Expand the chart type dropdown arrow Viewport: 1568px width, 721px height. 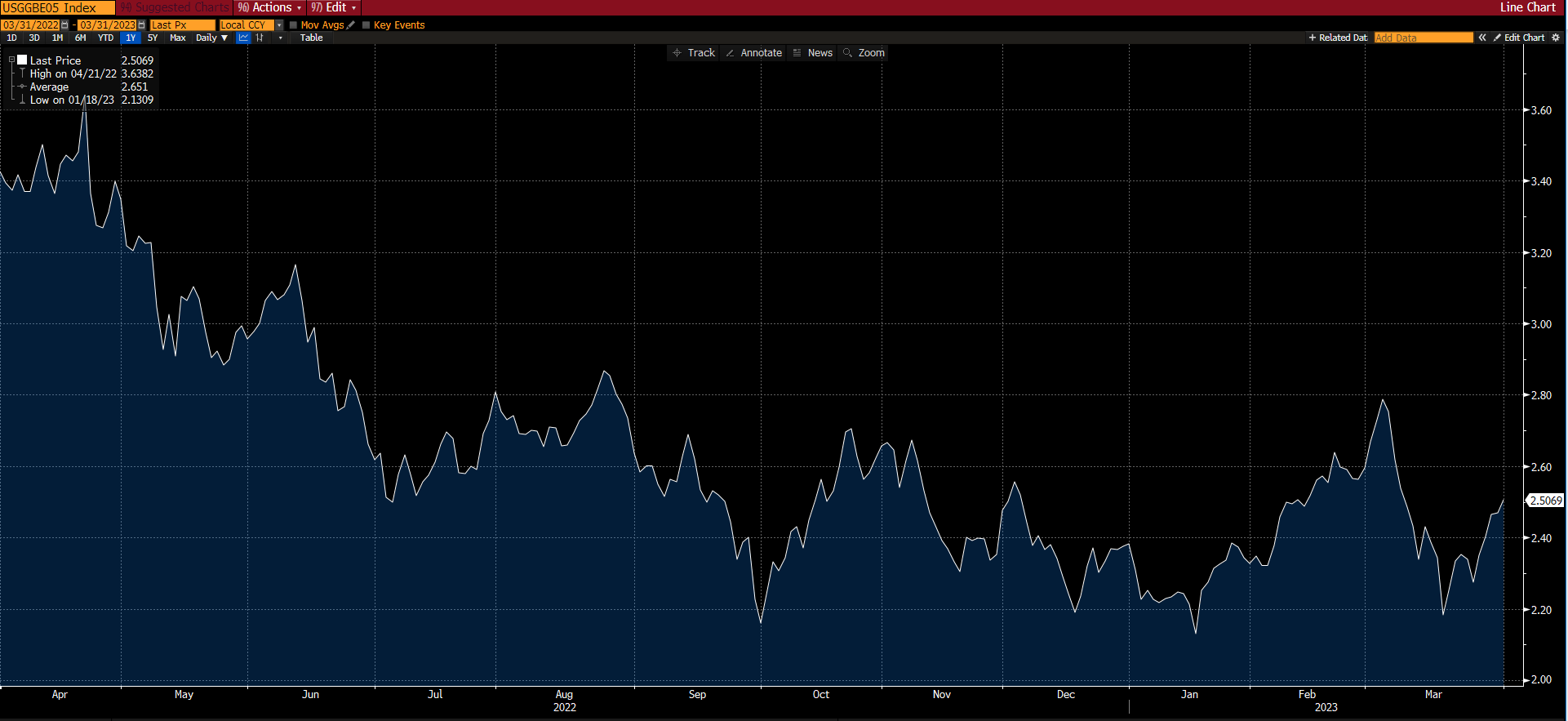point(281,38)
